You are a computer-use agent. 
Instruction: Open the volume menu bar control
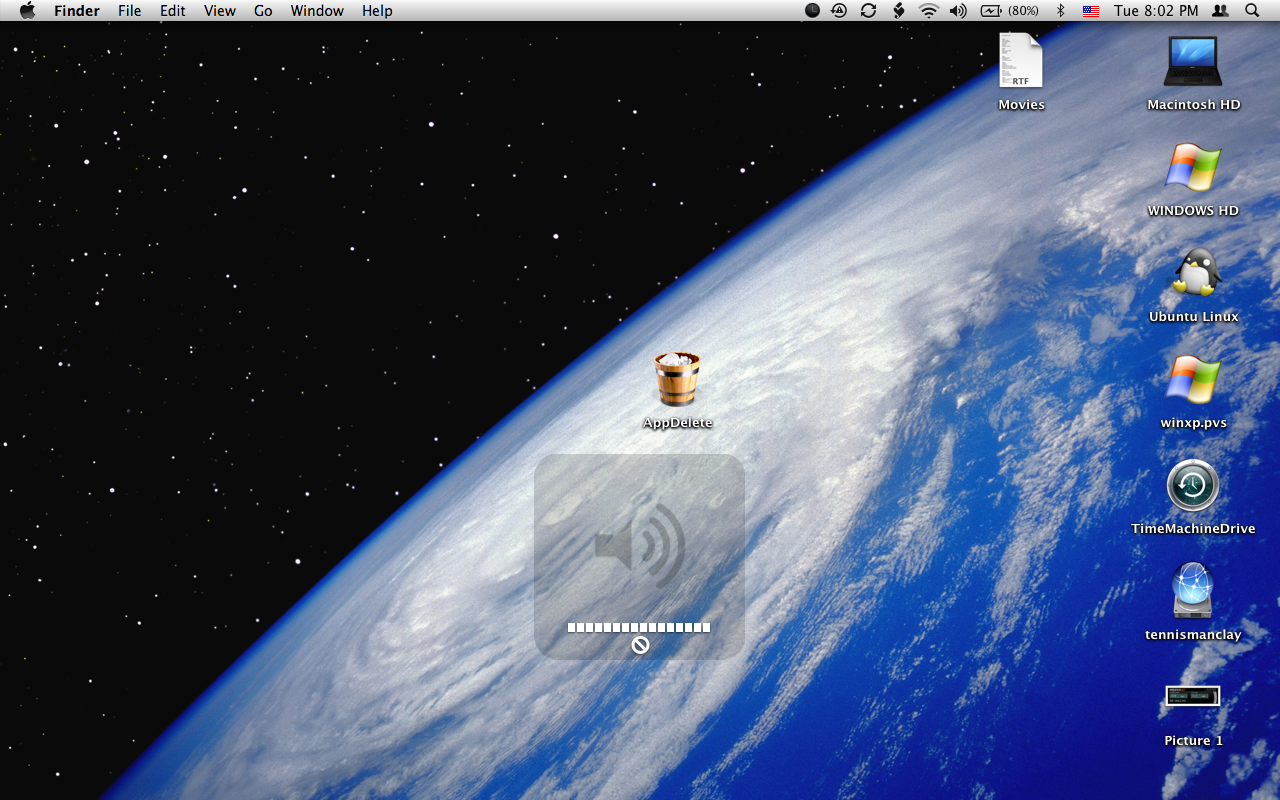click(x=958, y=11)
